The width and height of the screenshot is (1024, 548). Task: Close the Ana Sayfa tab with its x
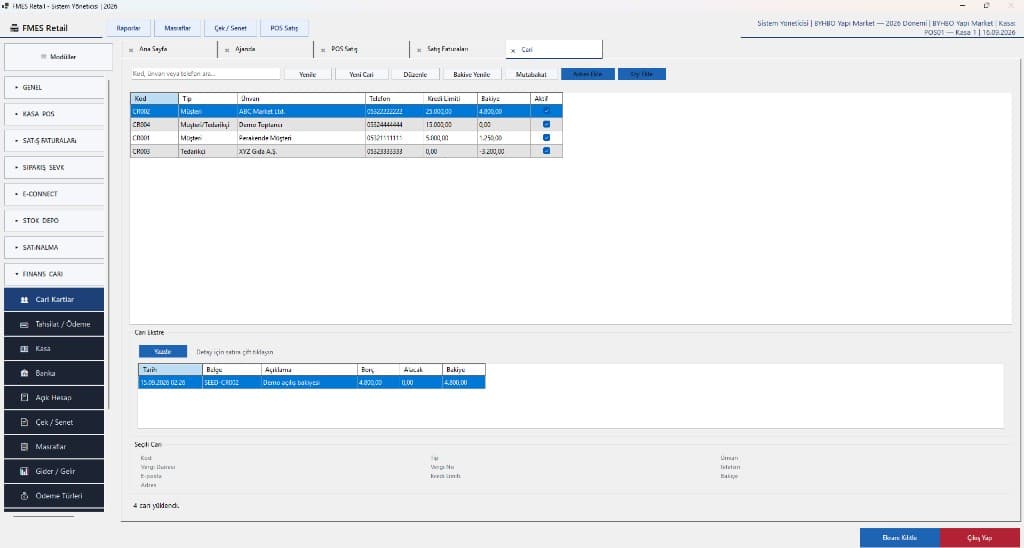coord(131,50)
